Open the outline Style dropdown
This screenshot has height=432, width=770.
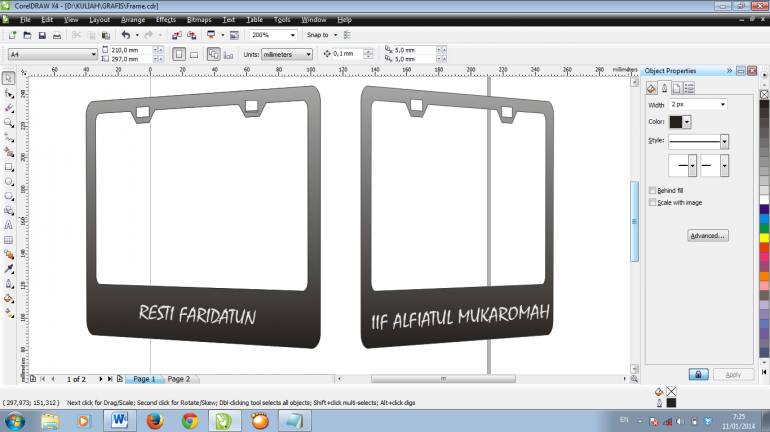(724, 142)
